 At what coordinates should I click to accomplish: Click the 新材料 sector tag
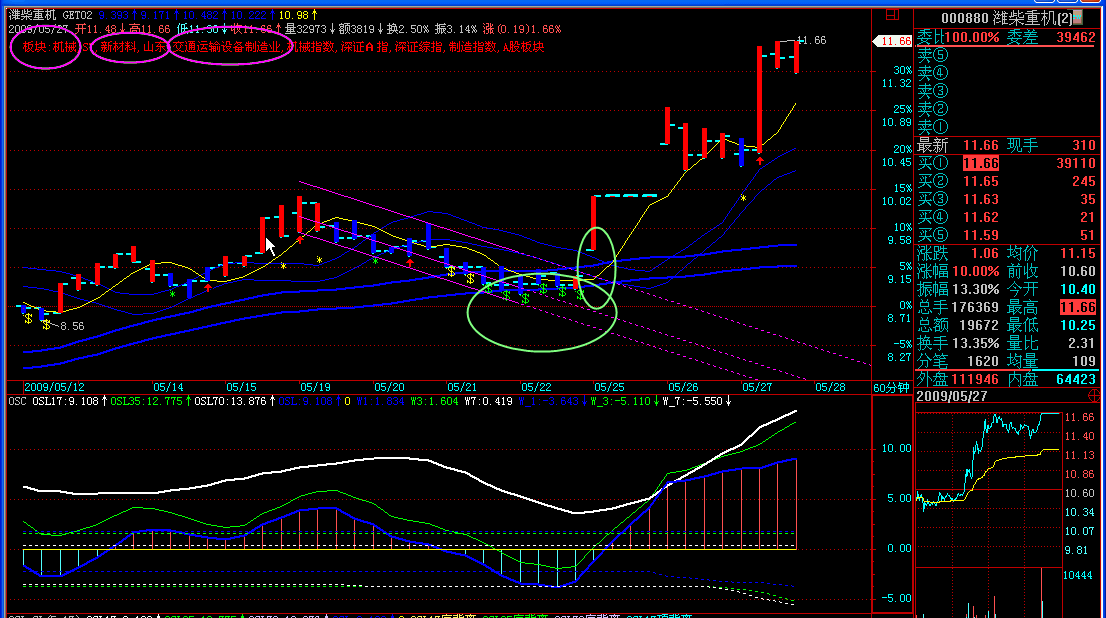118,47
